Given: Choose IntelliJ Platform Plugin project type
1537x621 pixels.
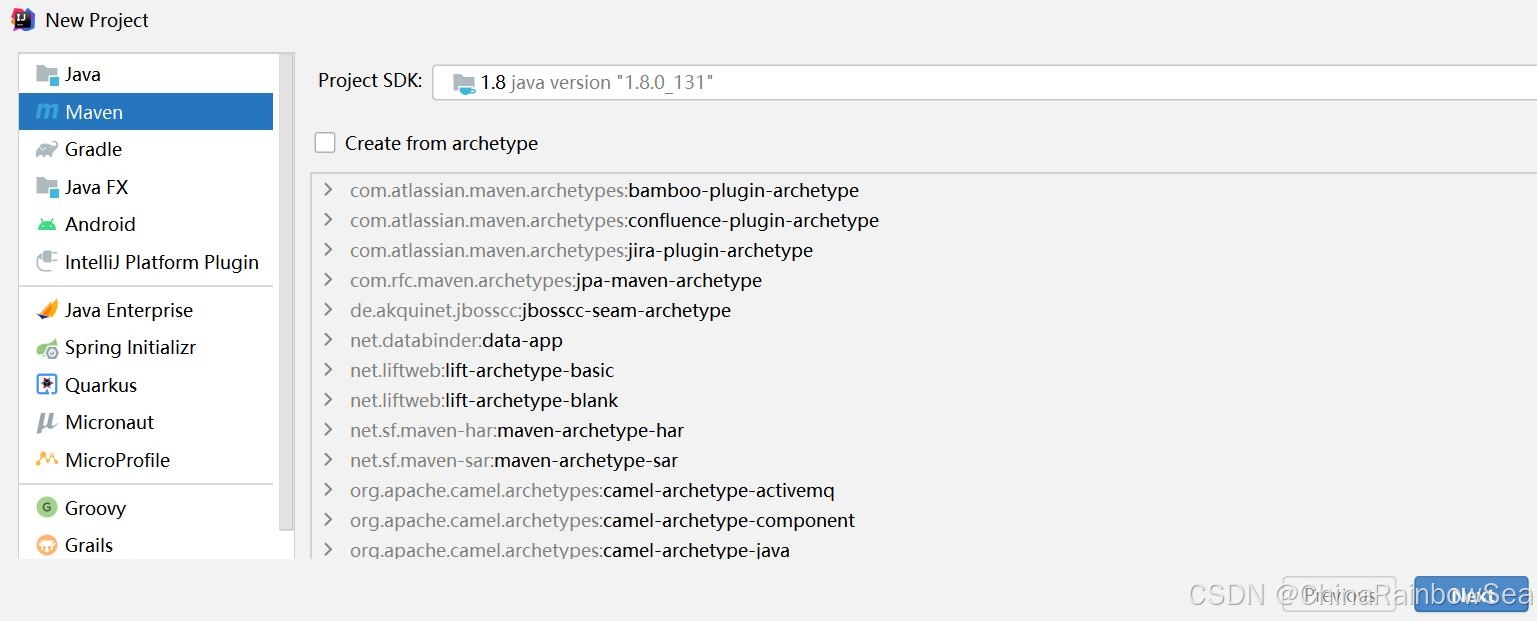Looking at the screenshot, I should [x=160, y=262].
